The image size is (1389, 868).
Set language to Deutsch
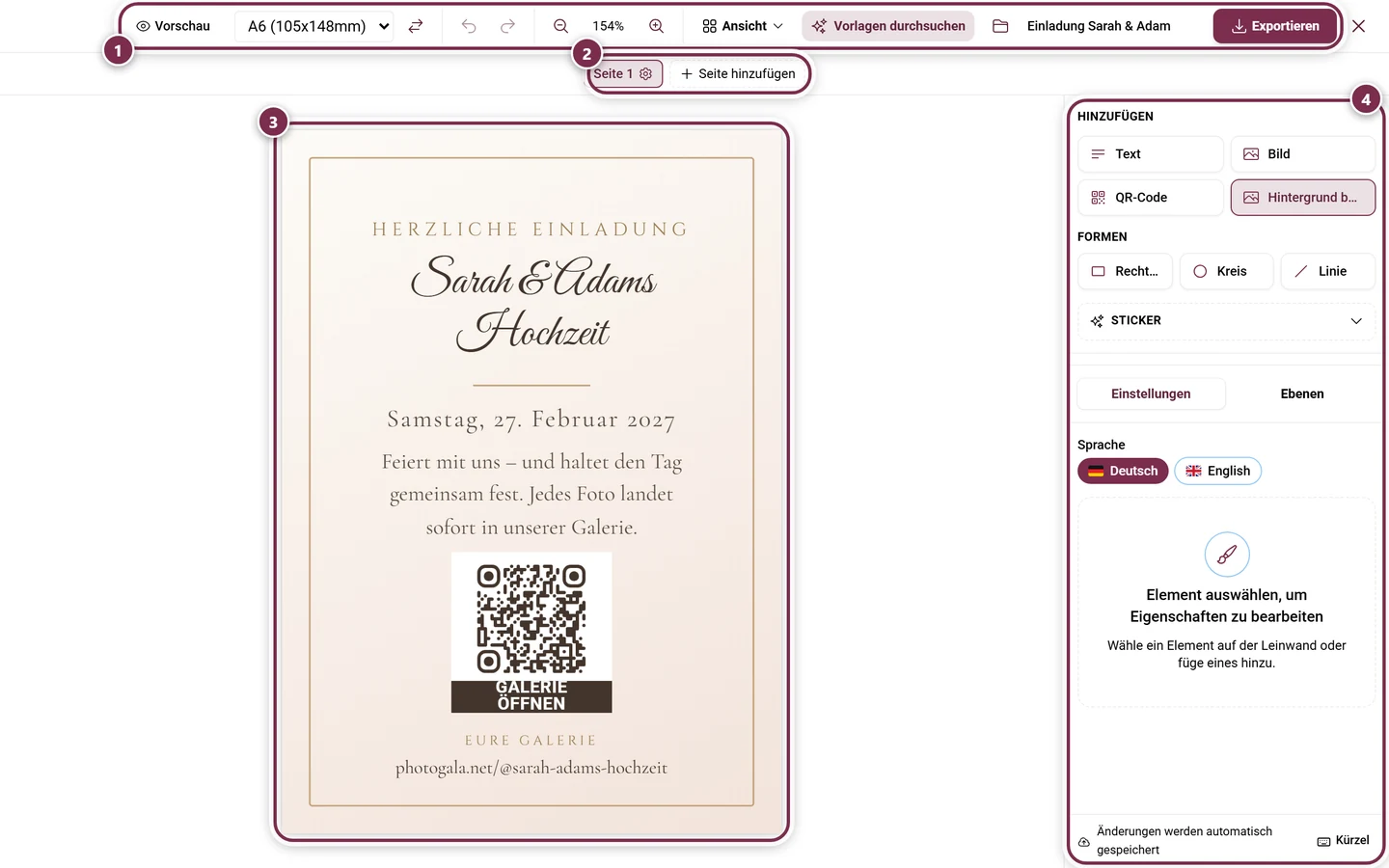point(1123,471)
